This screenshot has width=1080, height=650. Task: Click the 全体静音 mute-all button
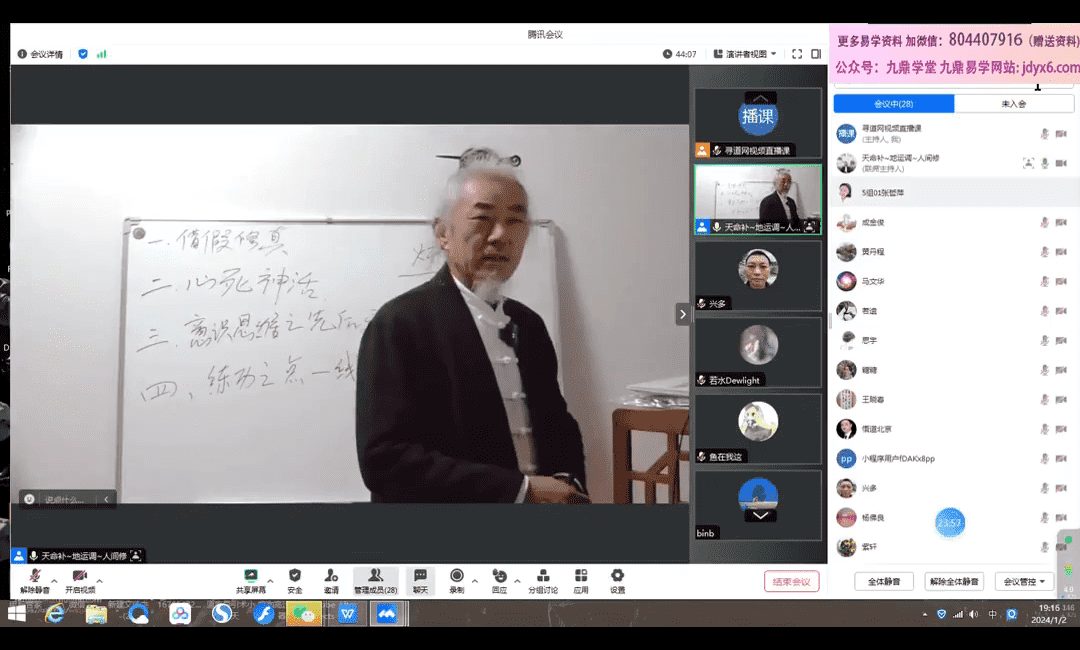click(883, 581)
